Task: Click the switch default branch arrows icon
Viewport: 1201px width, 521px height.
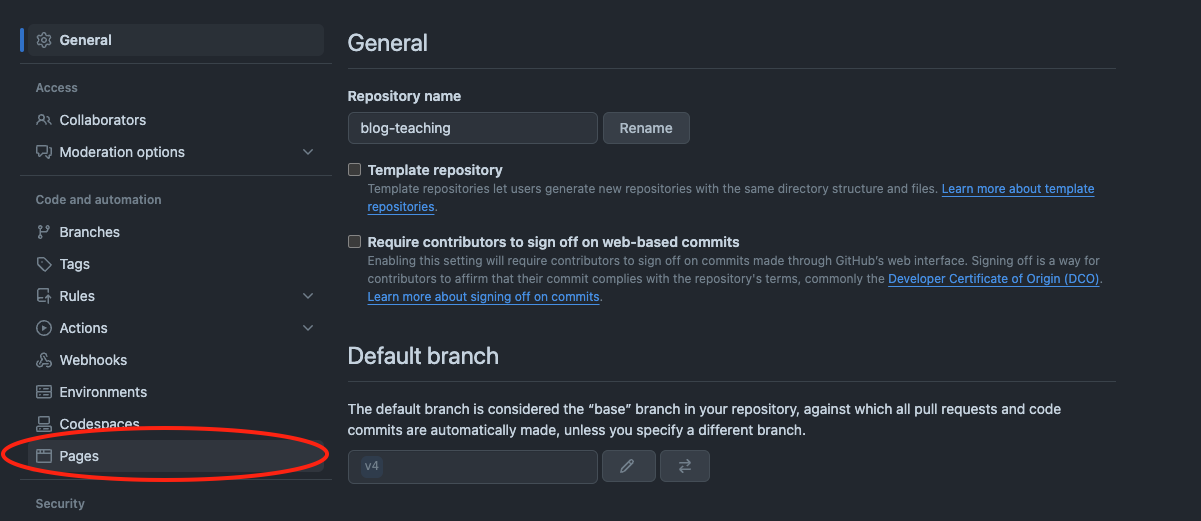Action: tap(685, 466)
